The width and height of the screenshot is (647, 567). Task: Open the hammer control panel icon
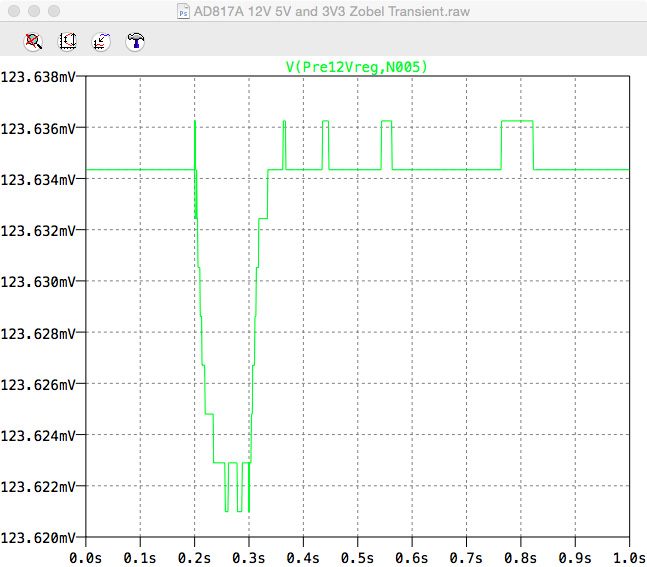coord(135,41)
